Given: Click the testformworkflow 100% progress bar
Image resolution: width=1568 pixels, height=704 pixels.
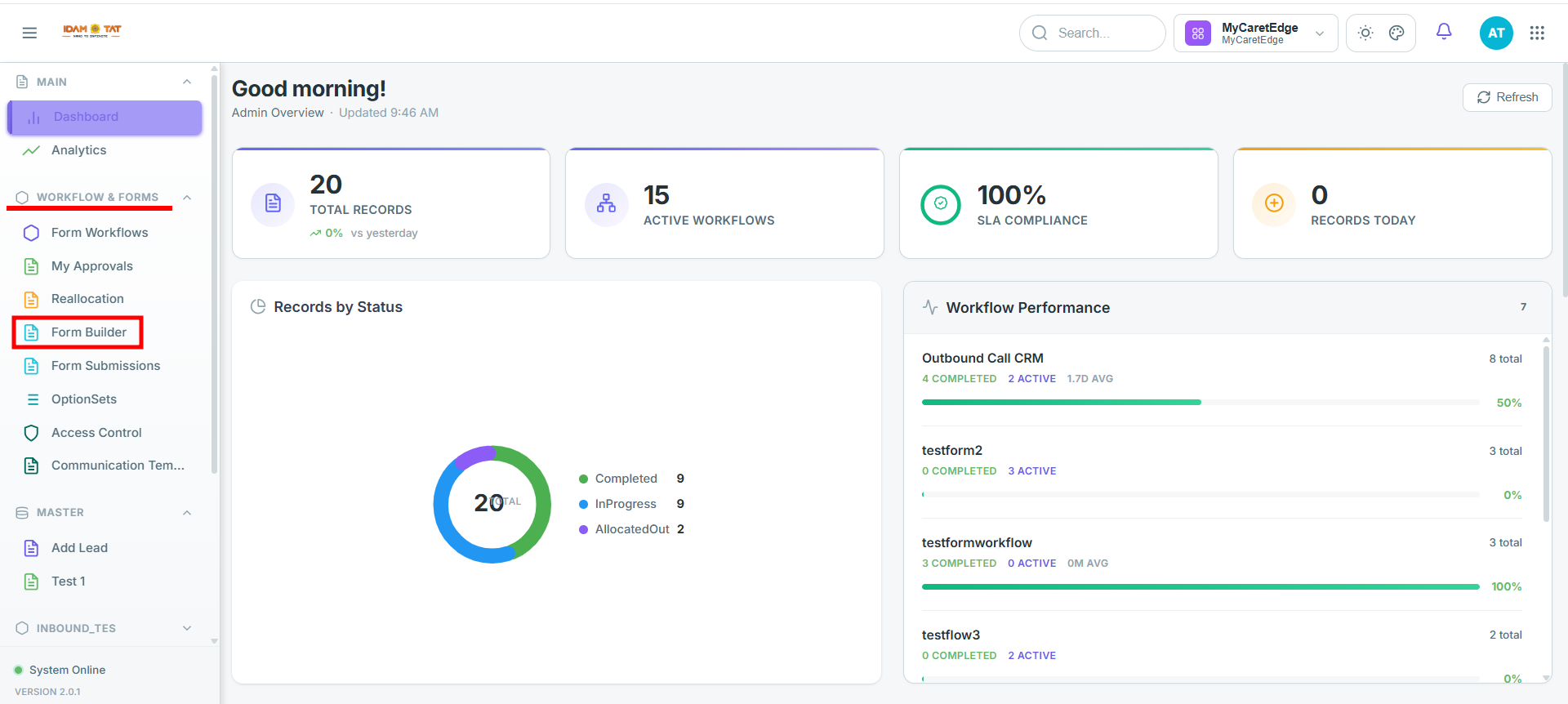Looking at the screenshot, I should [1200, 586].
